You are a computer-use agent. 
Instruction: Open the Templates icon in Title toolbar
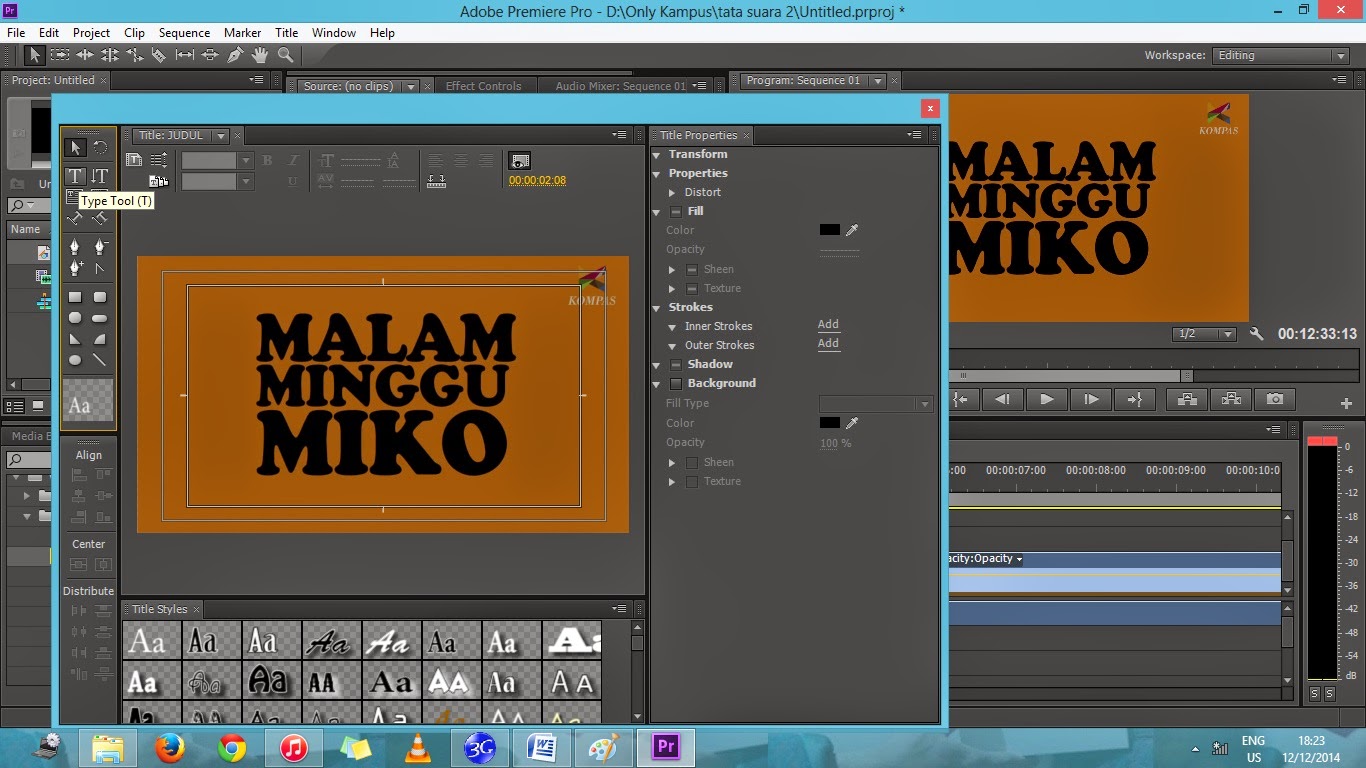(x=159, y=181)
